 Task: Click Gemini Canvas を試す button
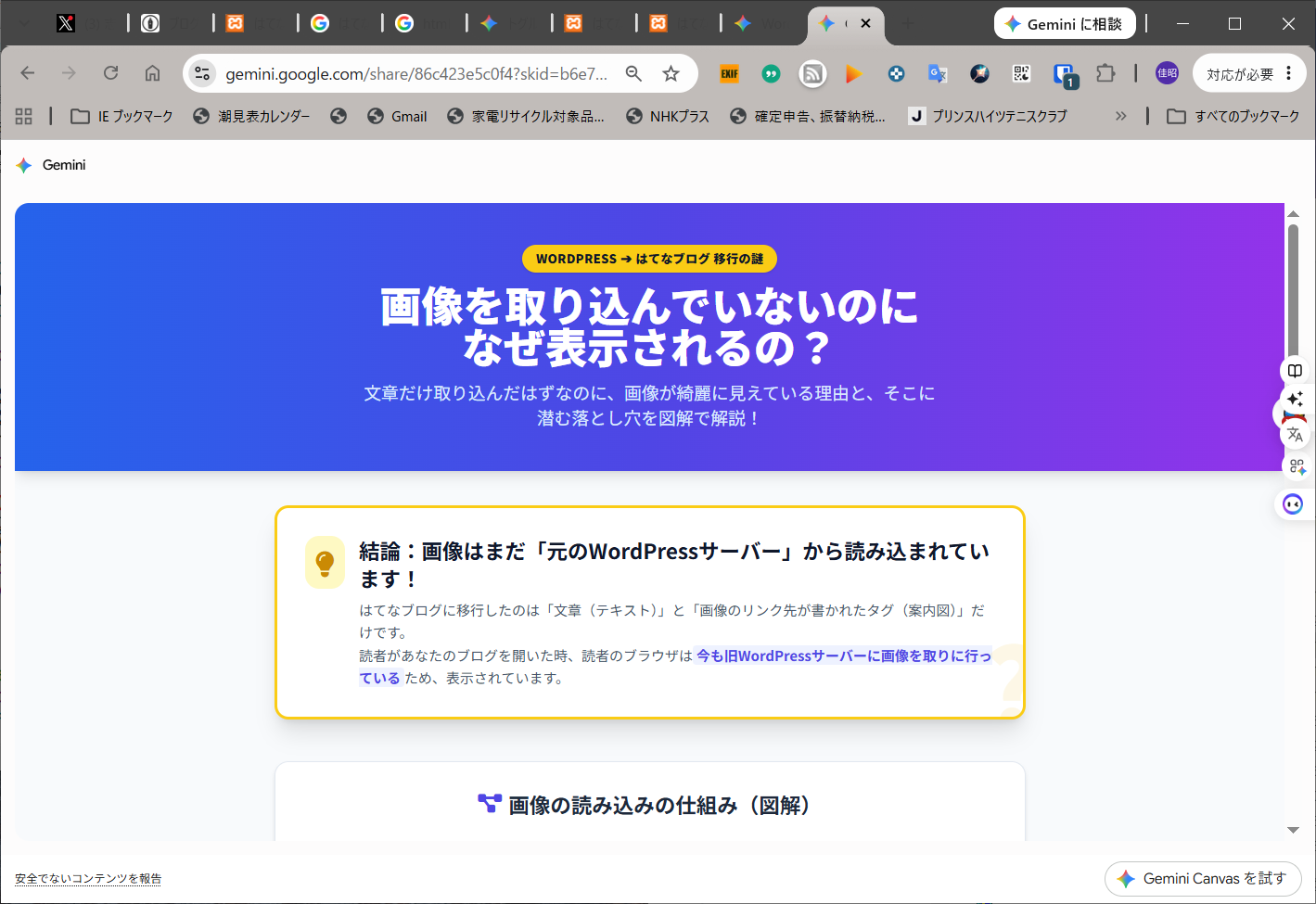coord(1203,878)
